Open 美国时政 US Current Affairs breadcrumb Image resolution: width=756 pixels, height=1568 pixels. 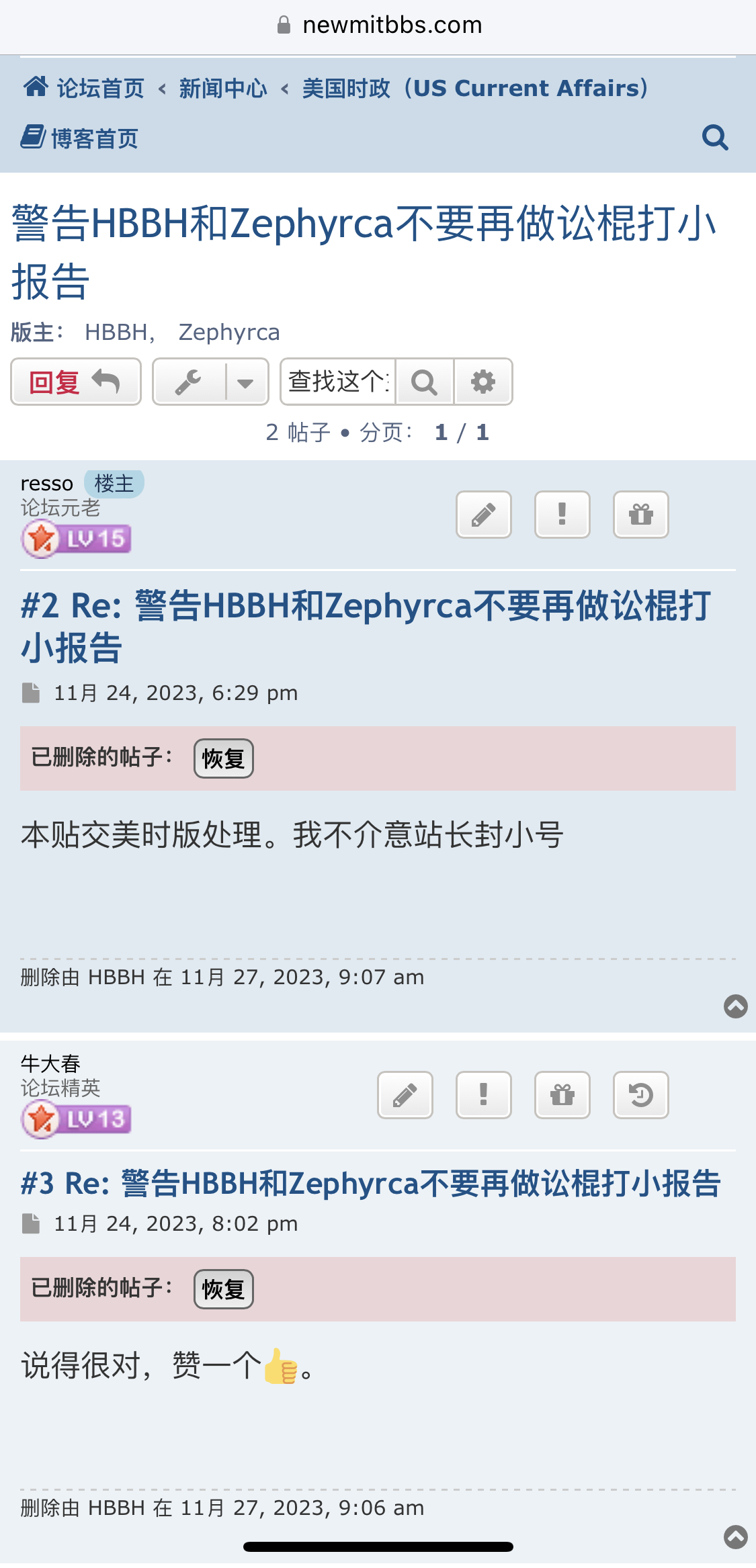tap(475, 88)
